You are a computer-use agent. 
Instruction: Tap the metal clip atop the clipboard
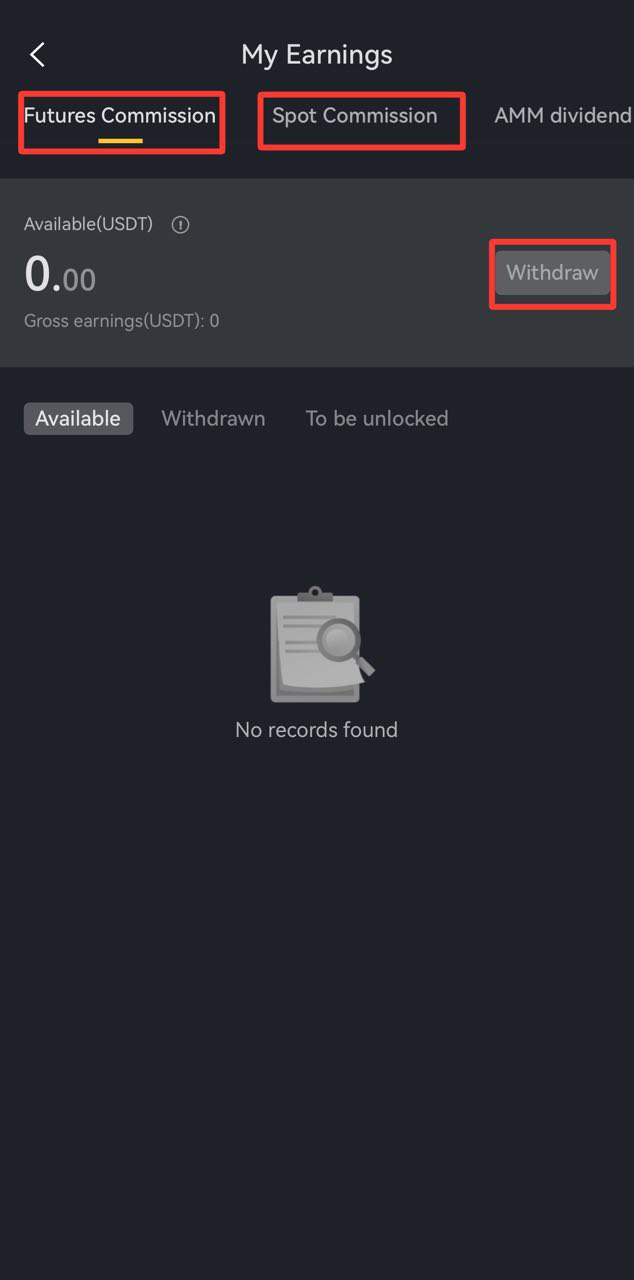[x=314, y=594]
